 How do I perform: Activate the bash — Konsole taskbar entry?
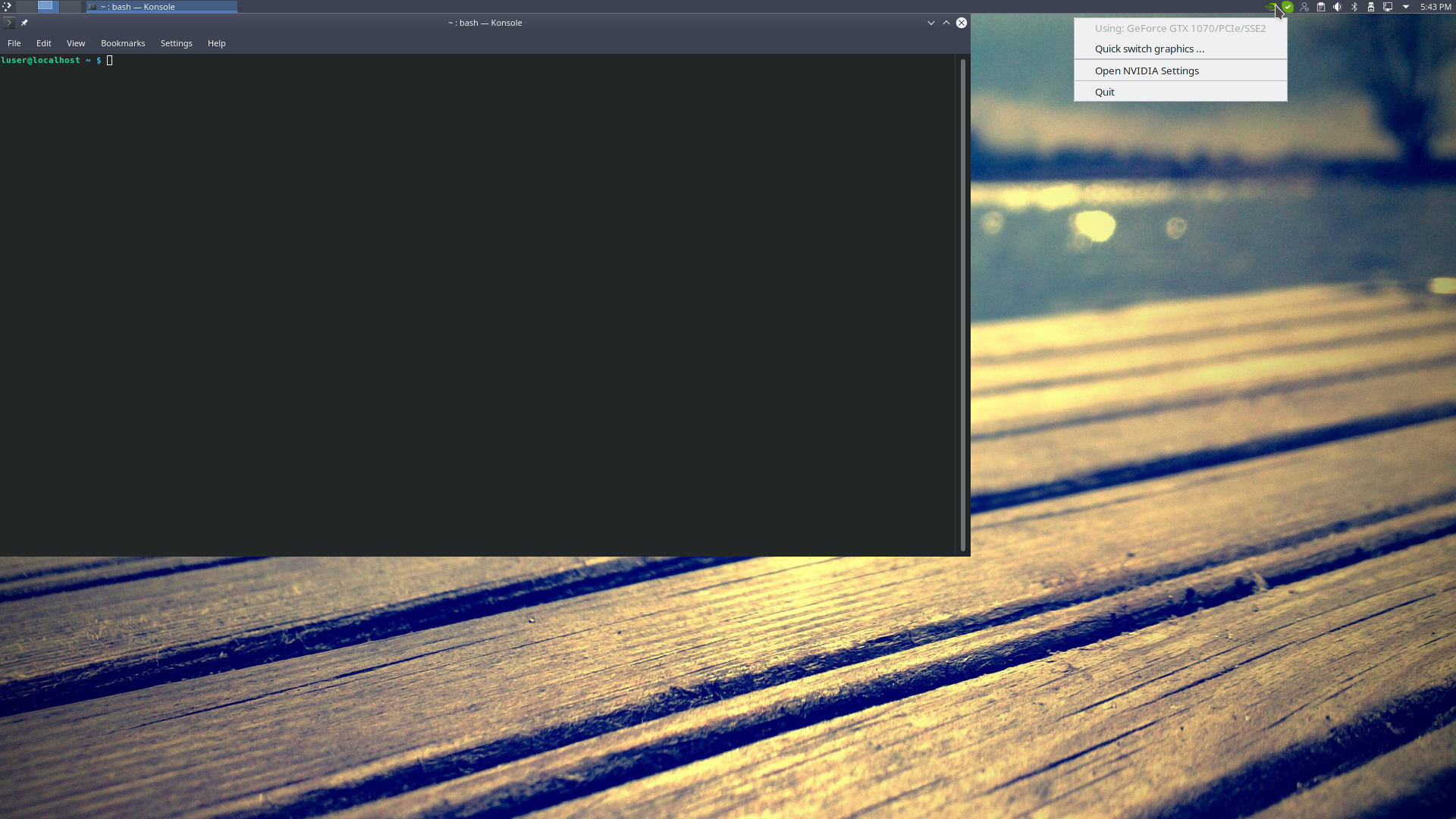[x=162, y=7]
